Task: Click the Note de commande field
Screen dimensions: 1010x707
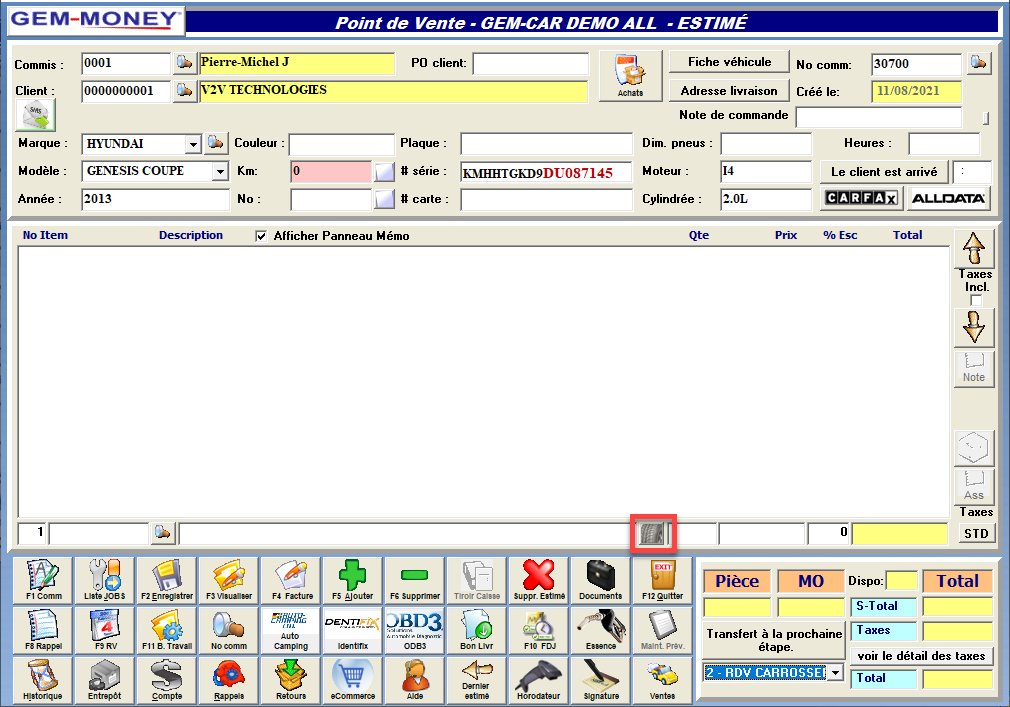Action: click(879, 117)
